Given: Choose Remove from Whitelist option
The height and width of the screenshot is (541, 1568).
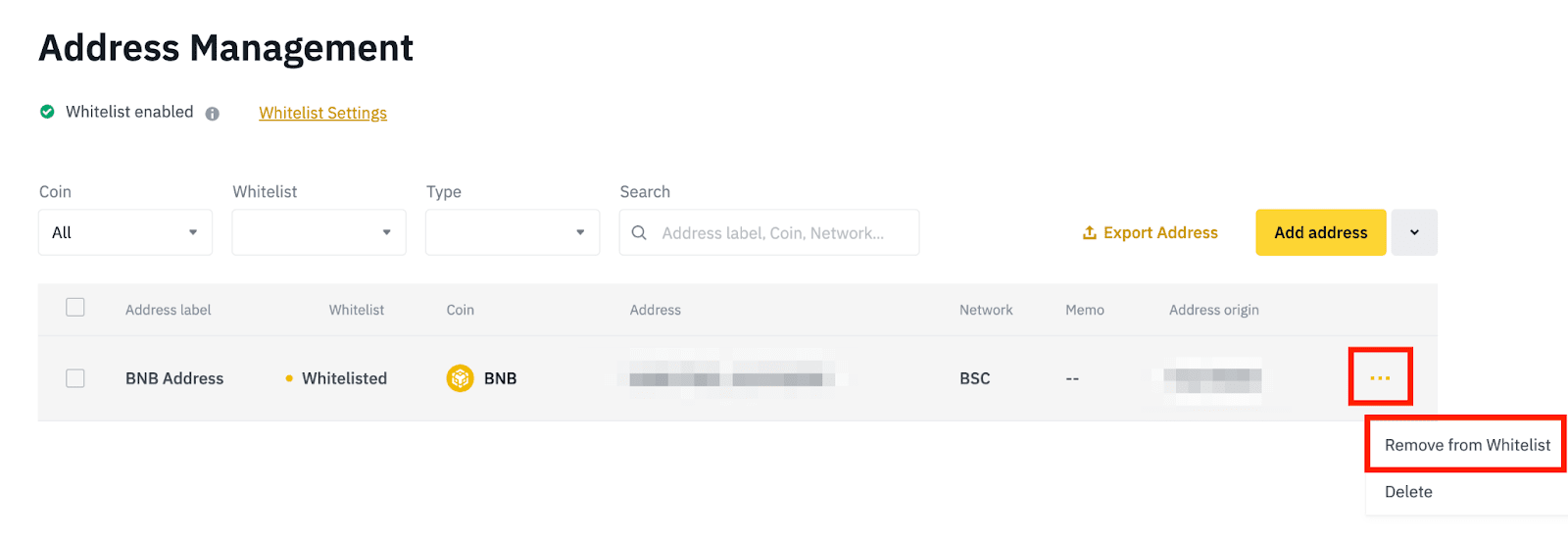Looking at the screenshot, I should pyautogui.click(x=1467, y=445).
